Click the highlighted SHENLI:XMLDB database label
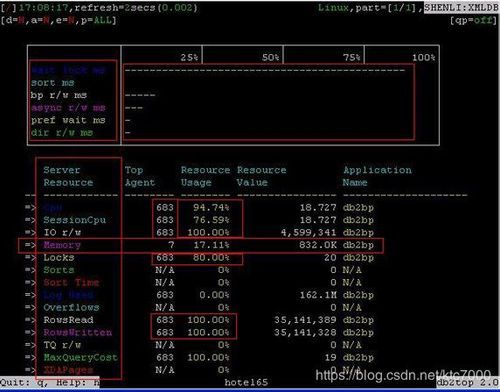The width and height of the screenshot is (500, 392). click(461, 7)
